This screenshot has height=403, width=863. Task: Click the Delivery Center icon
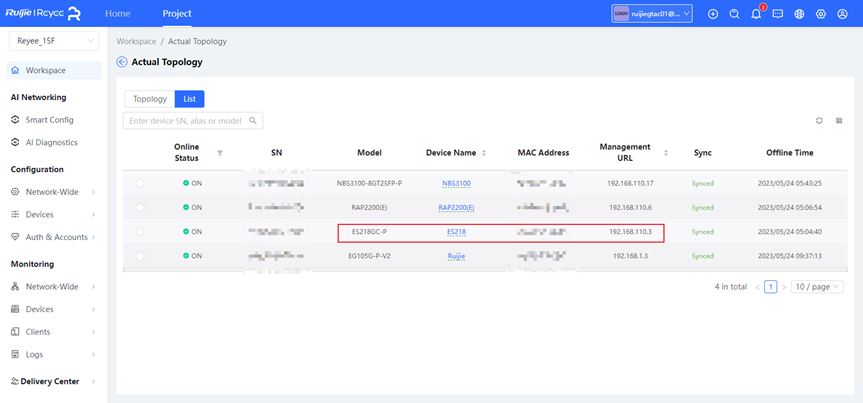point(15,381)
